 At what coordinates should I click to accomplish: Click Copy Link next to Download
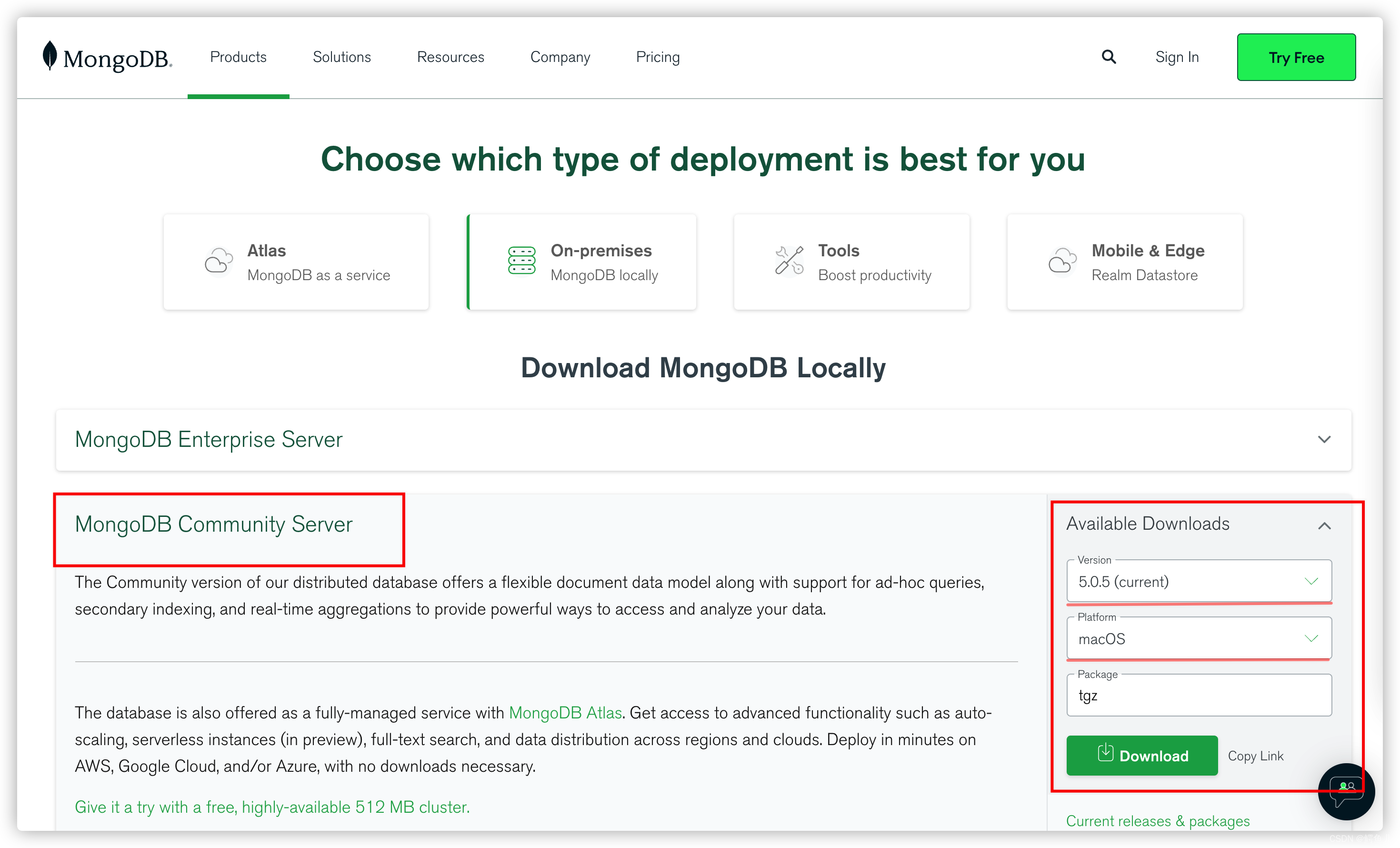click(x=1256, y=756)
